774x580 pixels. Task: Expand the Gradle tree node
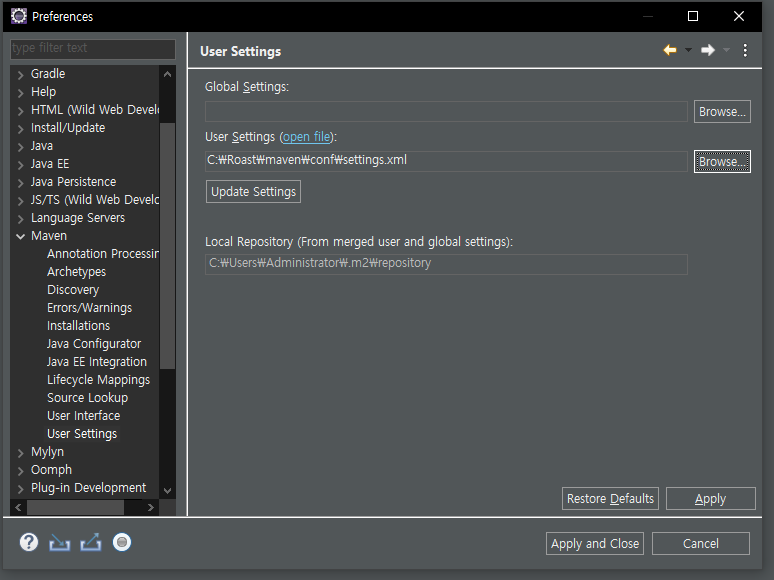coord(20,75)
